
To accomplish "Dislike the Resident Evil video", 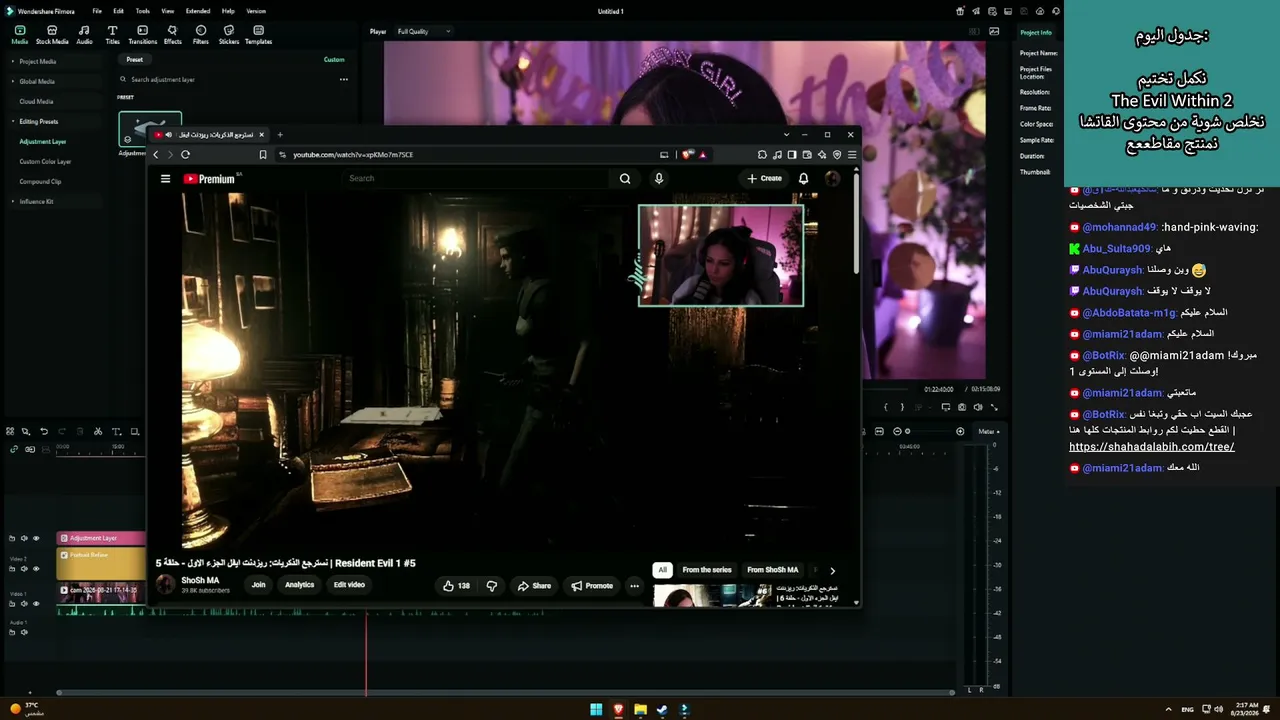I will 491,586.
